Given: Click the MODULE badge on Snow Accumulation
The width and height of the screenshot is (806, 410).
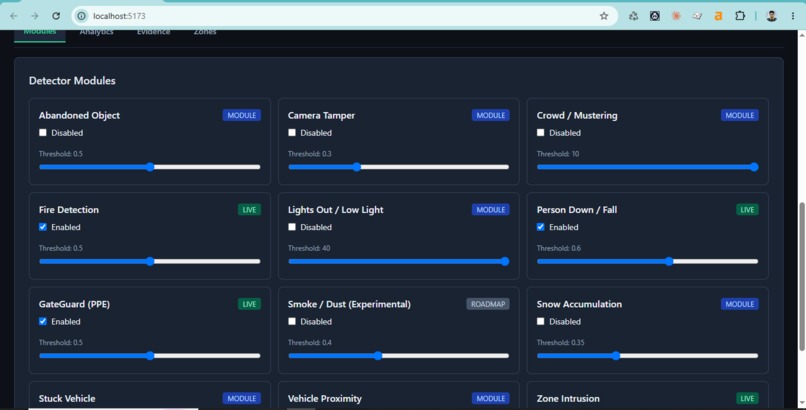Looking at the screenshot, I should click(x=740, y=304).
